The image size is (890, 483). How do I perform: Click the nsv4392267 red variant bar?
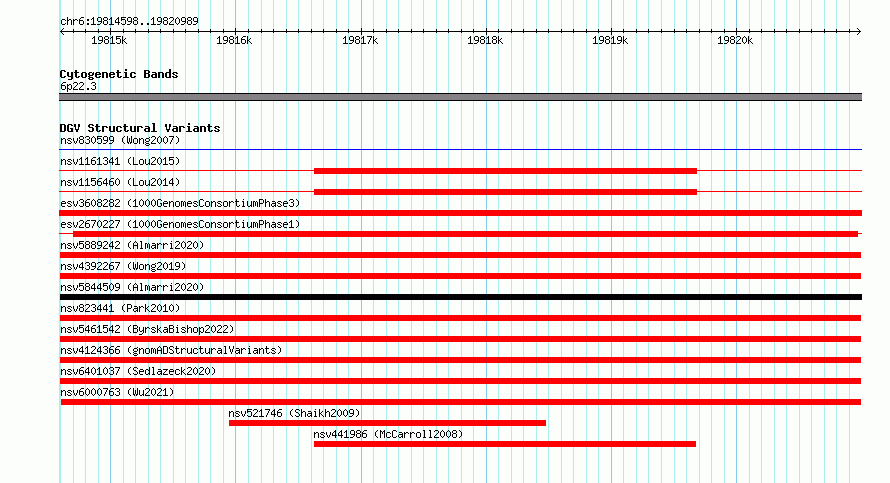tap(460, 276)
